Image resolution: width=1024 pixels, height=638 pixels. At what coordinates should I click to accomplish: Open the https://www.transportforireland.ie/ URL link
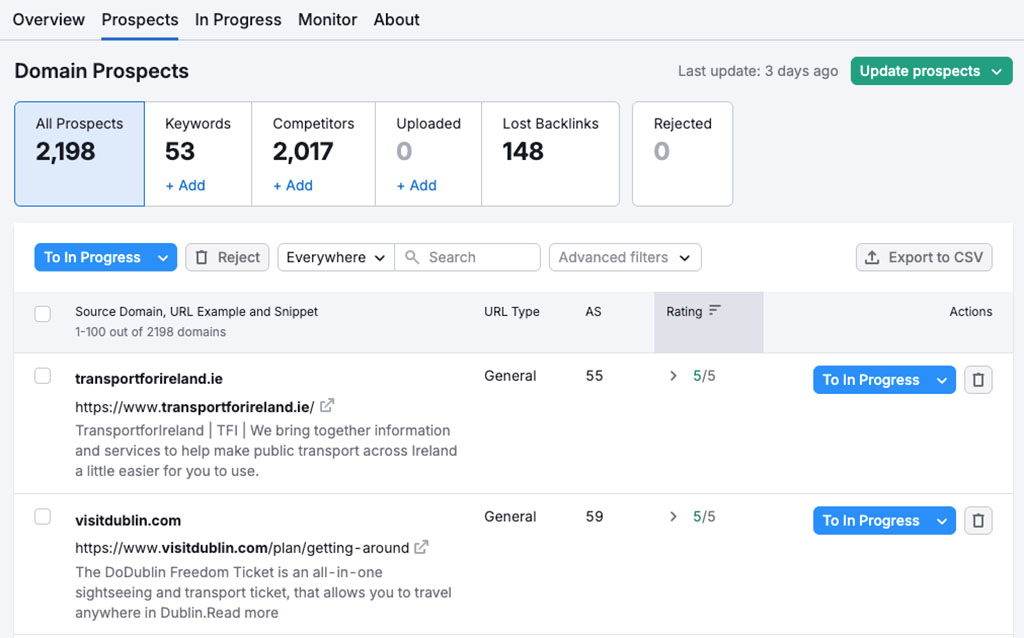(x=195, y=407)
